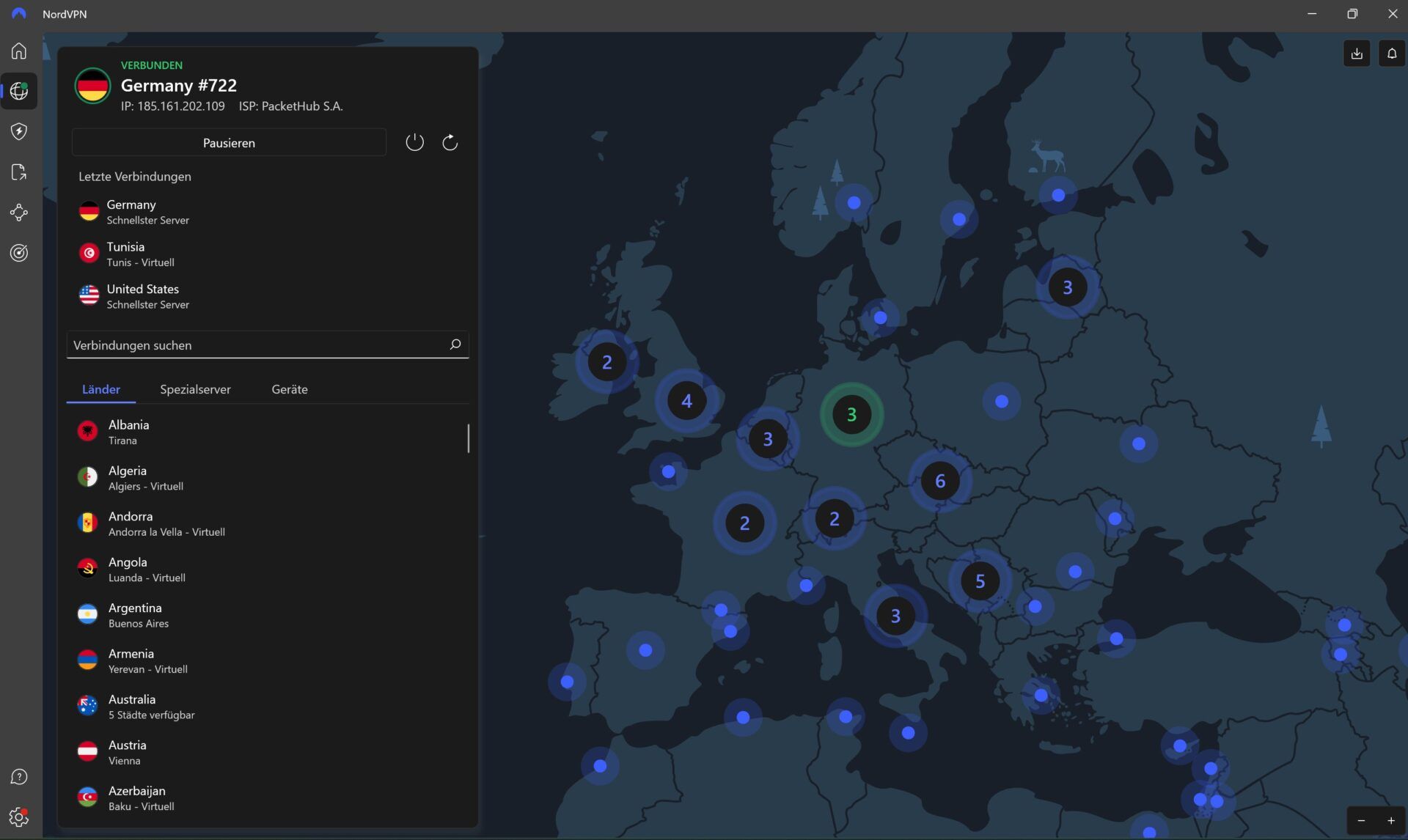Open the settings gear icon
The width and height of the screenshot is (1408, 840).
click(19, 817)
